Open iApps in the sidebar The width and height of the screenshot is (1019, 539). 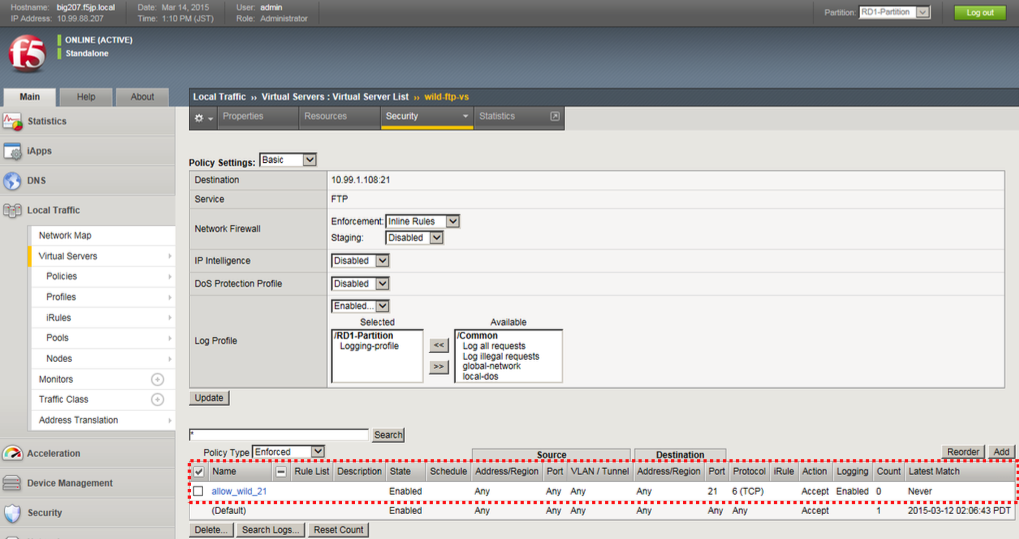[39, 151]
